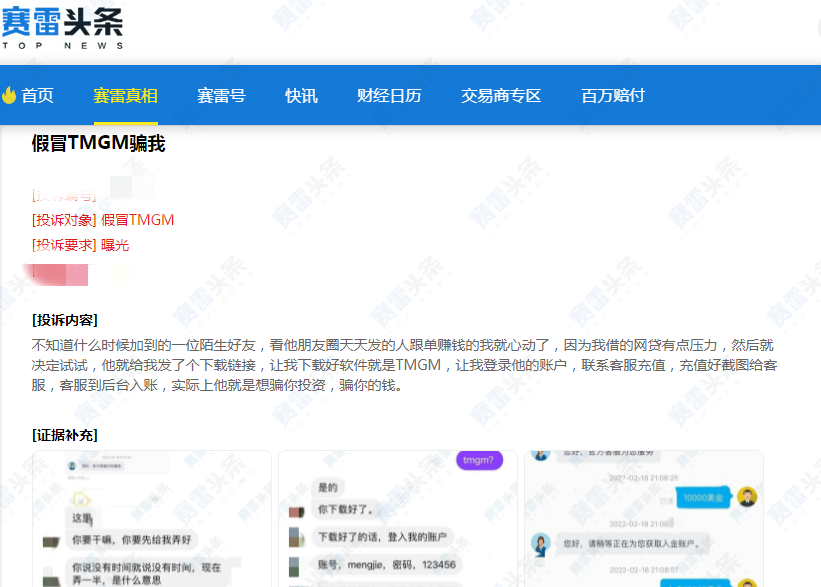Open the 快讯 news flash tab

pyautogui.click(x=301, y=96)
